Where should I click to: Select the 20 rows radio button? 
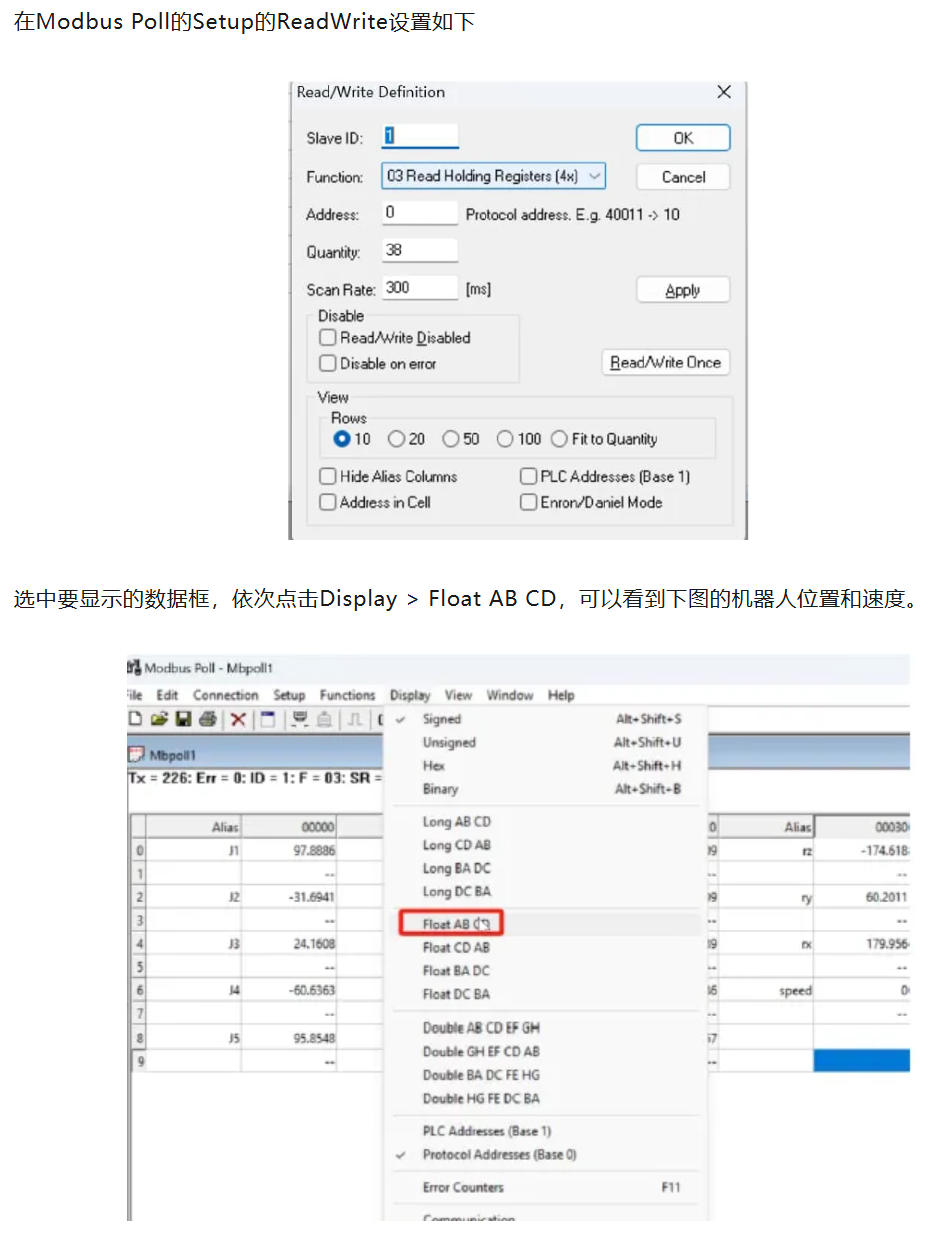click(x=397, y=439)
